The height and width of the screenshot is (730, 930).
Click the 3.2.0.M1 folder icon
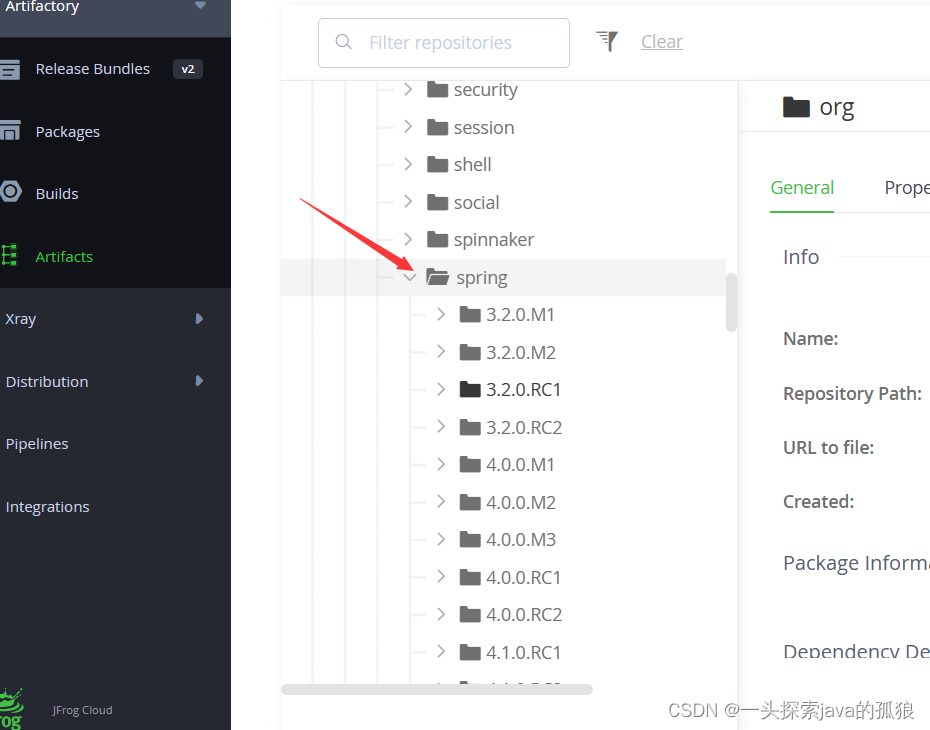click(470, 314)
